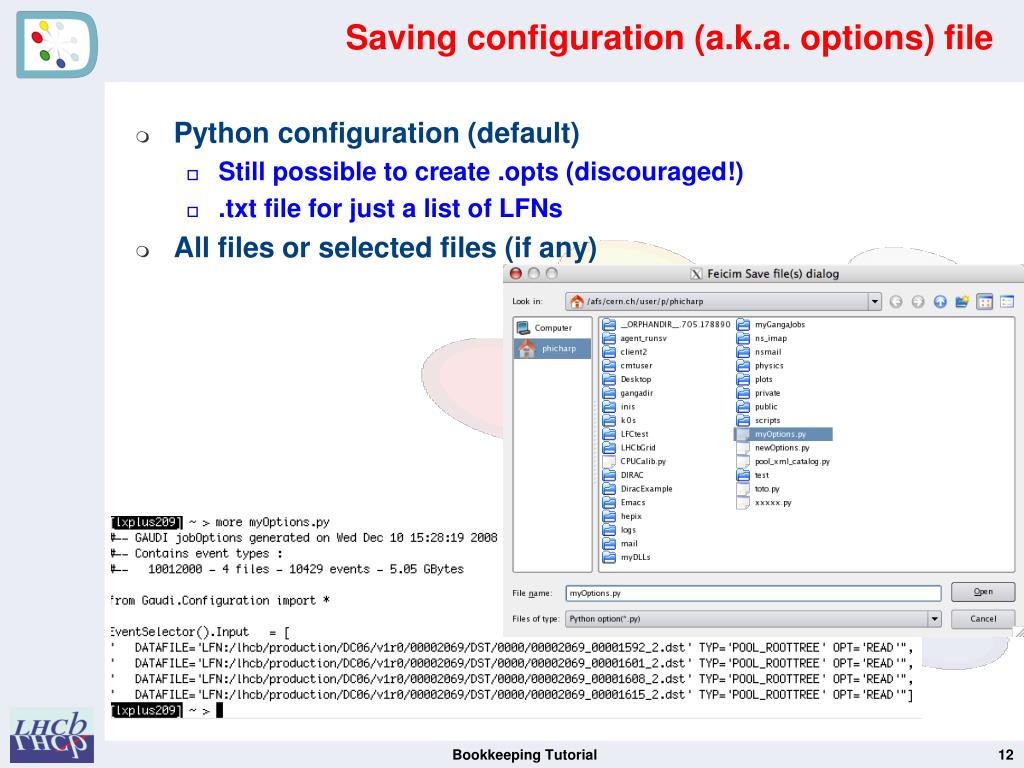Select the highlighted myOptions.py file
The width and height of the screenshot is (1024, 768).
point(783,434)
